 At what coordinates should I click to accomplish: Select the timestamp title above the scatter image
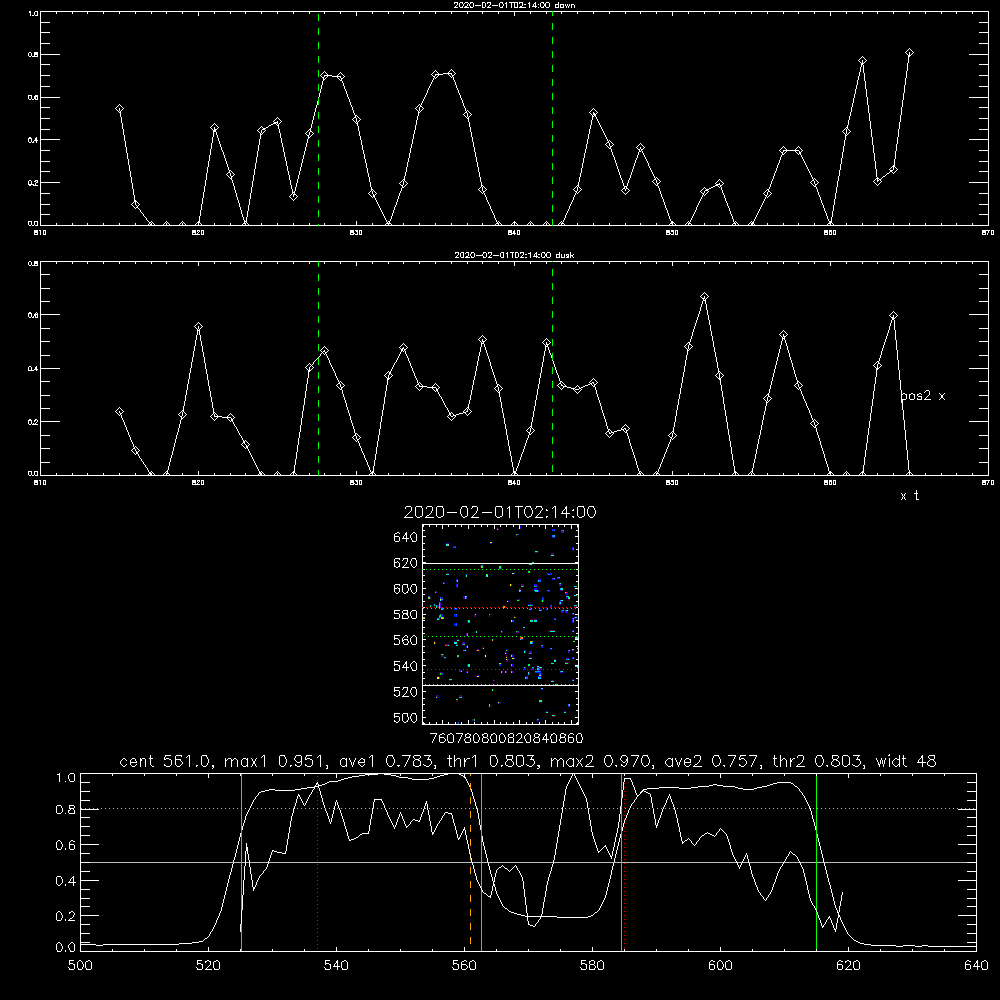point(500,512)
